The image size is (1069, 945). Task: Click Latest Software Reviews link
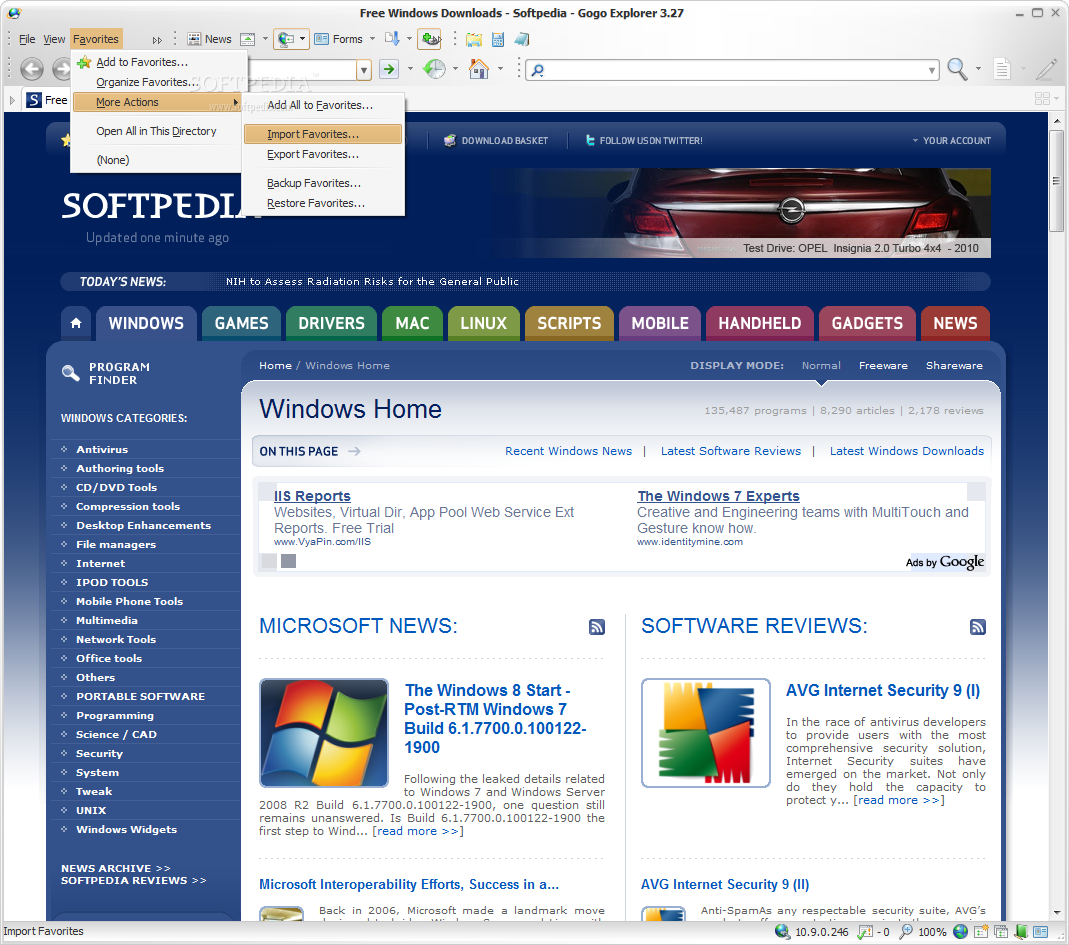click(730, 451)
